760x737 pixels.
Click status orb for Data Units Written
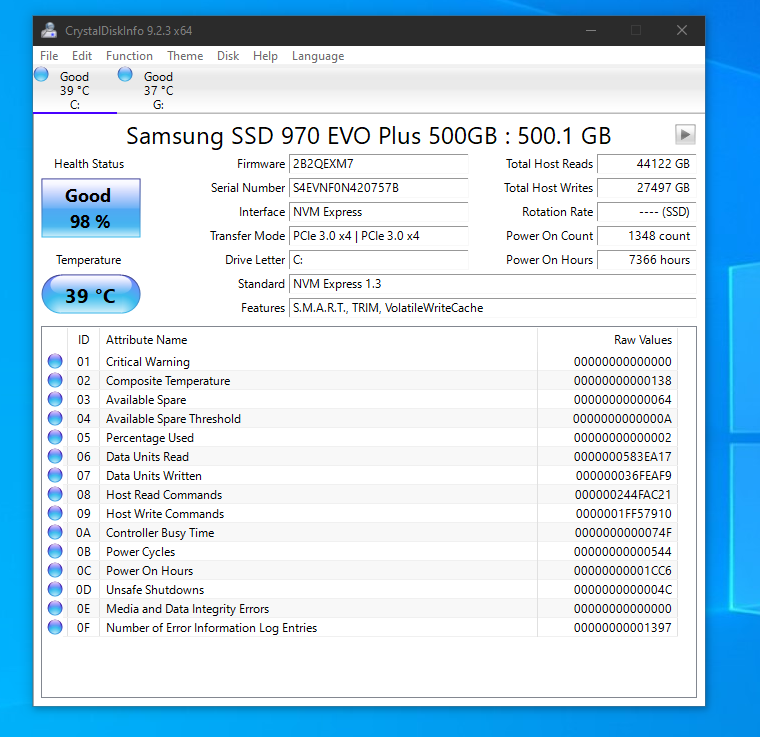(55, 475)
